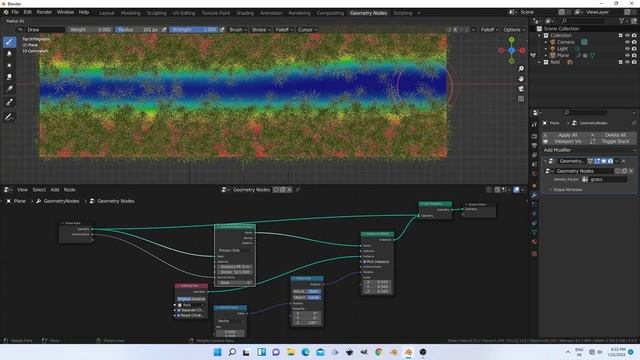Toggle the field collection exclude checkbox

pos(621,62)
